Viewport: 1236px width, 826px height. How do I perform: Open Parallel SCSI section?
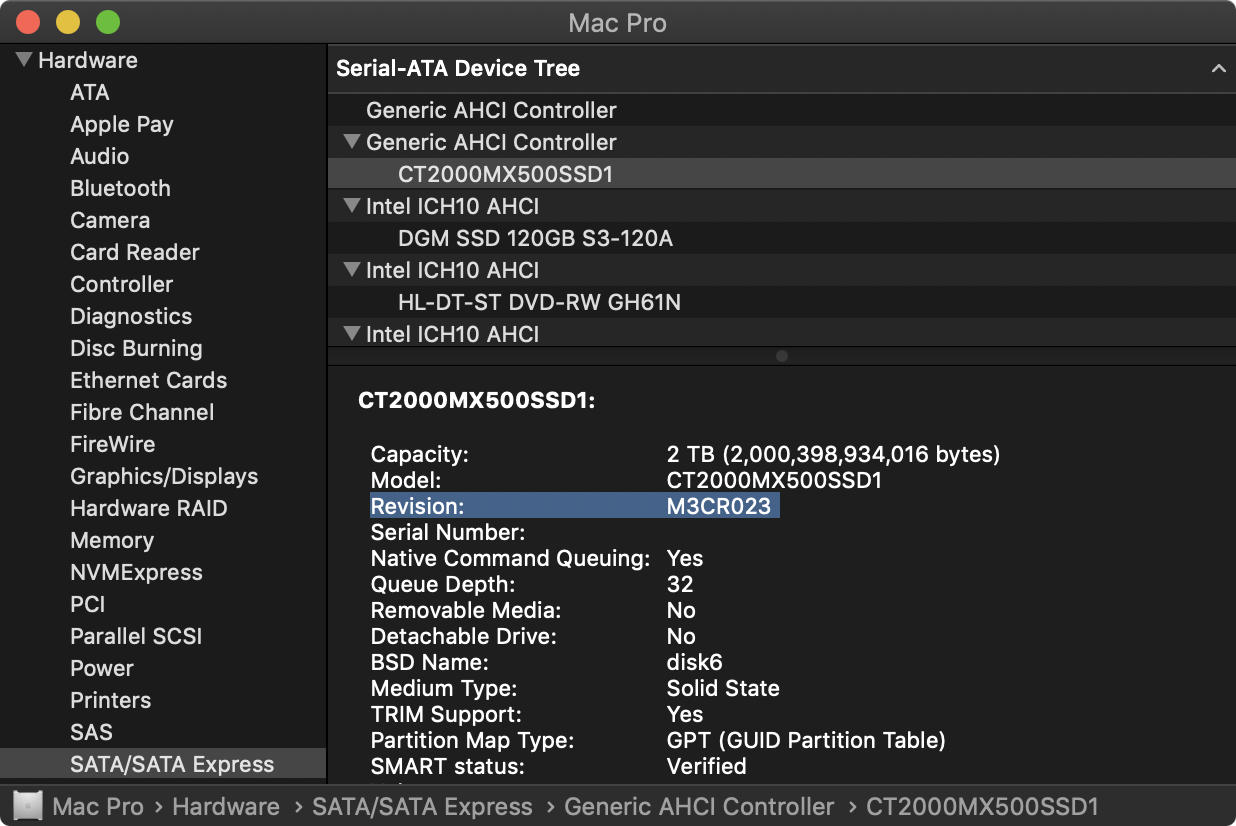click(136, 636)
